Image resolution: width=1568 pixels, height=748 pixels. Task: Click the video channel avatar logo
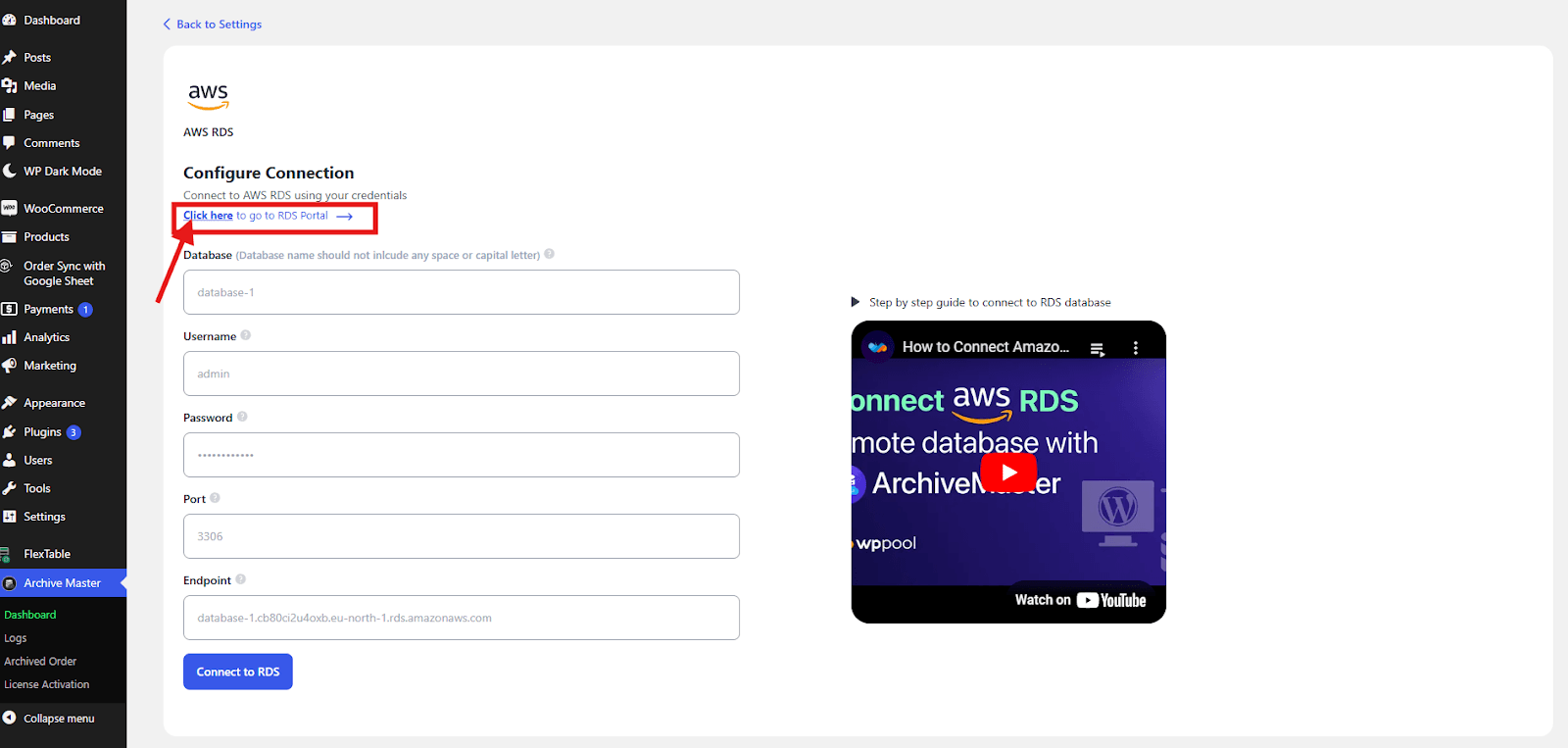(877, 347)
